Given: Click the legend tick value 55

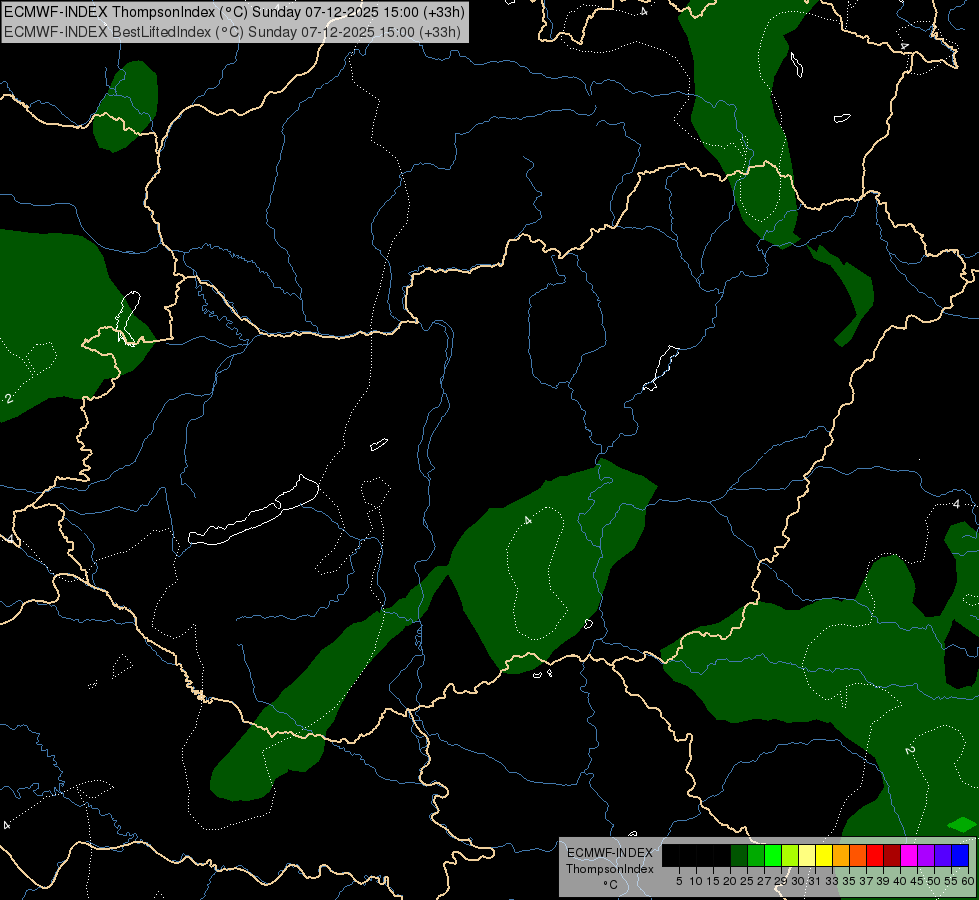Looking at the screenshot, I should click(x=951, y=881).
